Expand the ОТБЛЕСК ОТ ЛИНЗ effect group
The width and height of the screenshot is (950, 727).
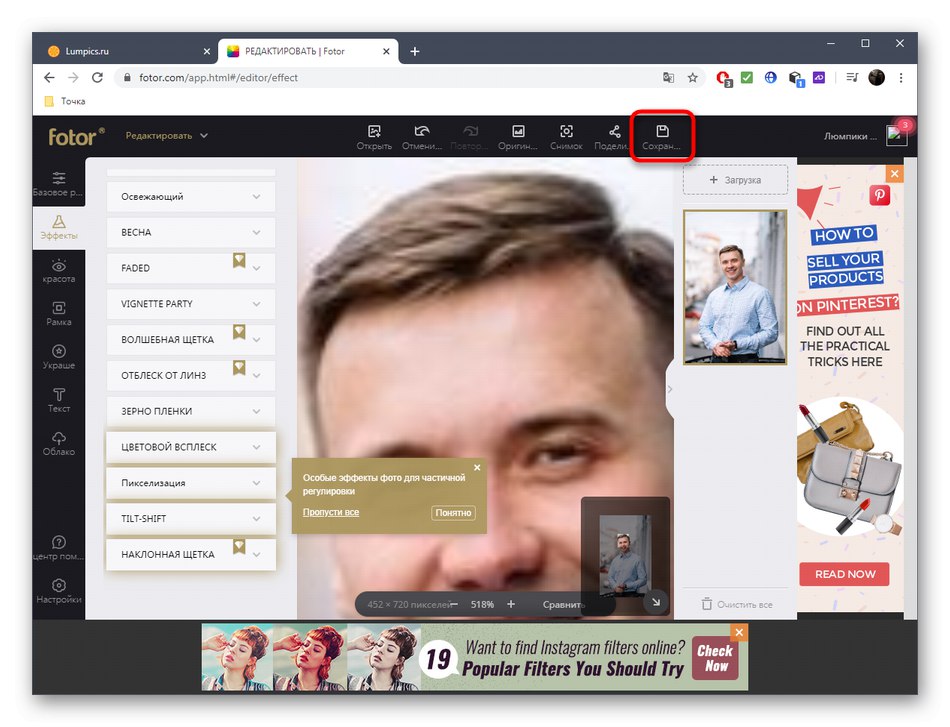[191, 375]
